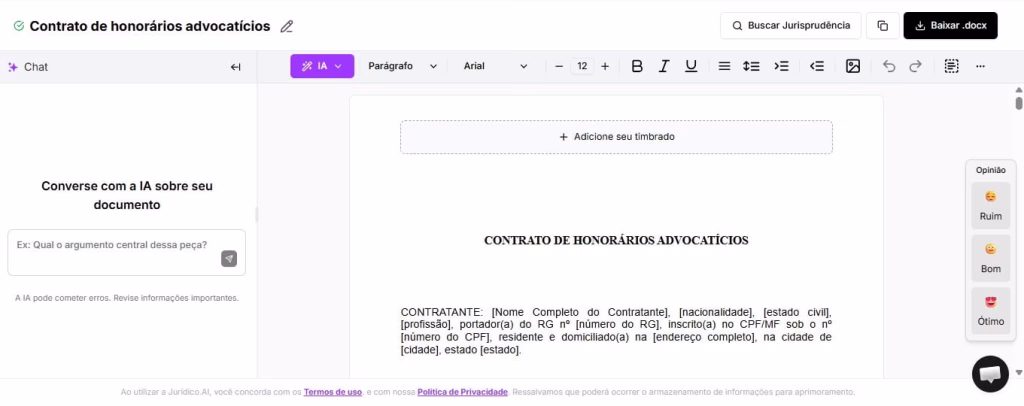Open the line spacing options

(x=751, y=66)
